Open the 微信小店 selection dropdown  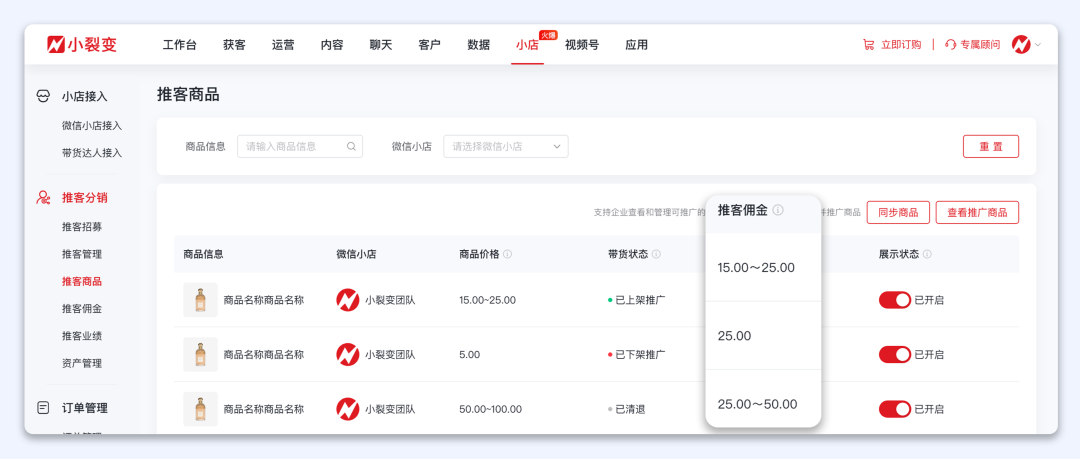505,146
